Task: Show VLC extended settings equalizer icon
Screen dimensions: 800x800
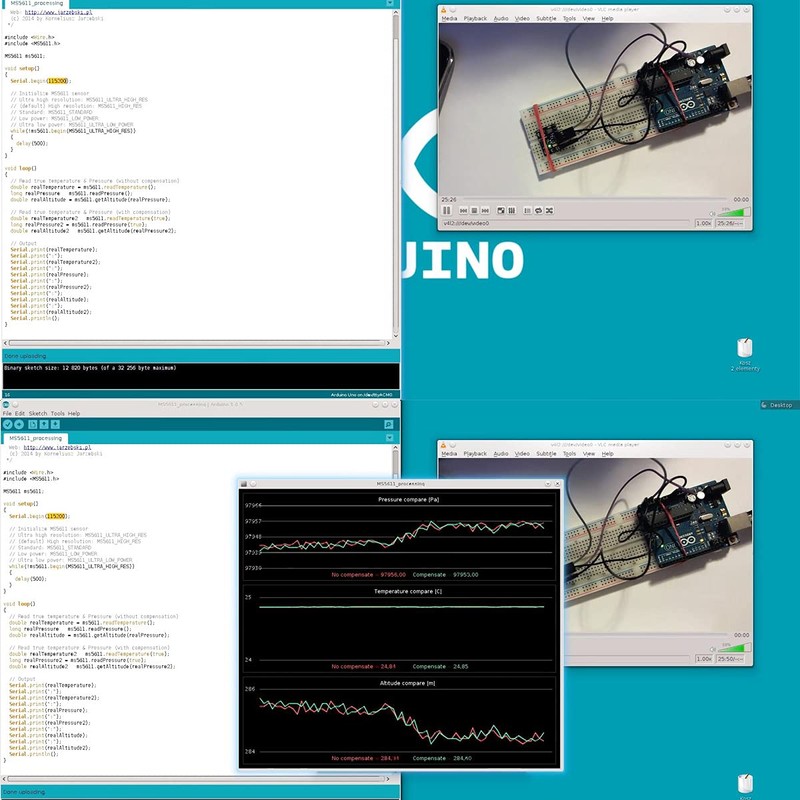Action: (512, 210)
